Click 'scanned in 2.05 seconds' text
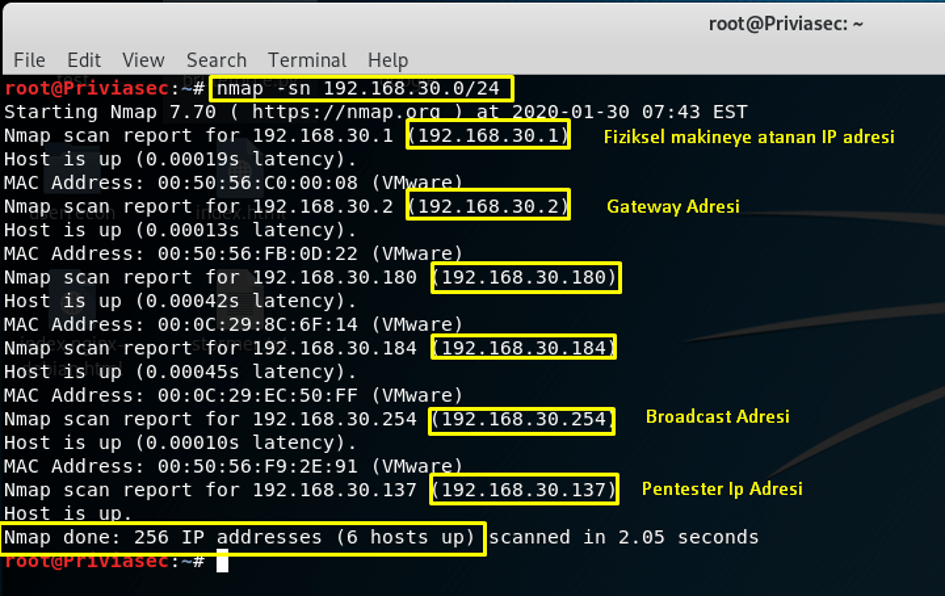Image resolution: width=945 pixels, height=596 pixels. [623, 537]
